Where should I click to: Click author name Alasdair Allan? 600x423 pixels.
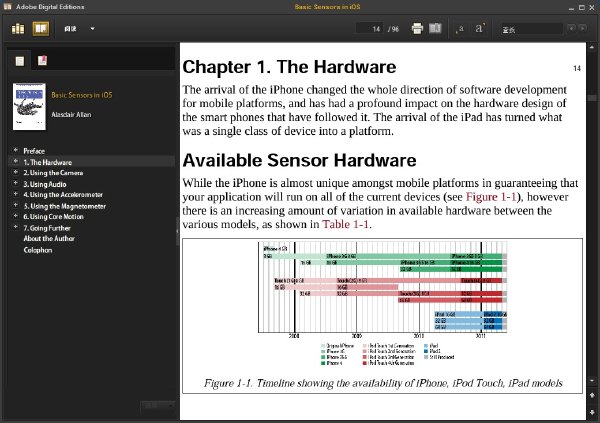[72, 114]
